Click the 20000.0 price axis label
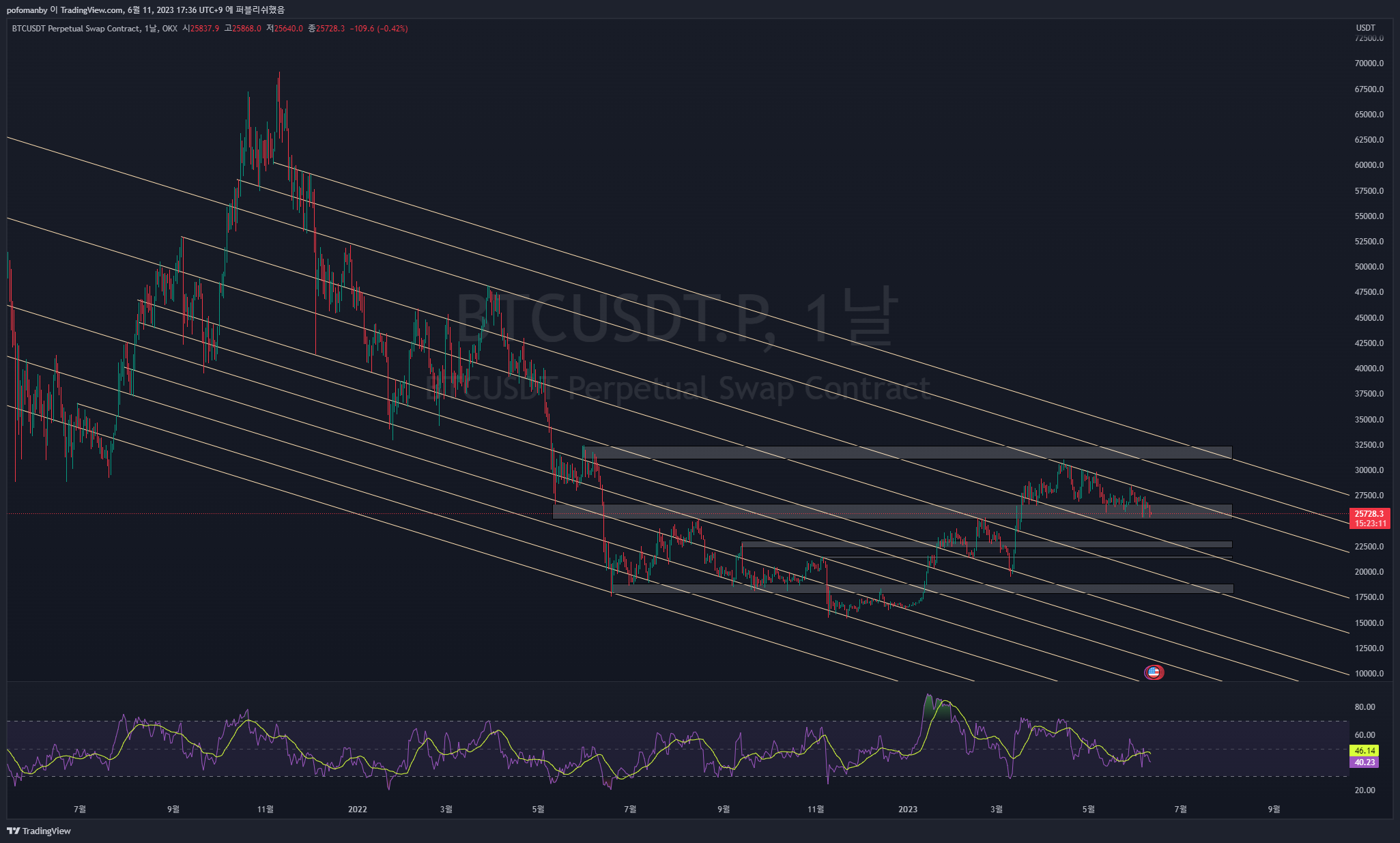The width and height of the screenshot is (1400, 843). pyautogui.click(x=1369, y=572)
